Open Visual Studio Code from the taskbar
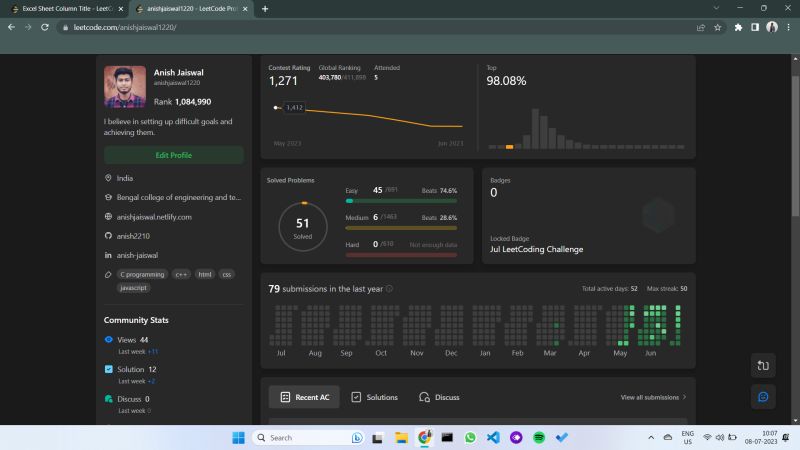The width and height of the screenshot is (800, 450). pyautogui.click(x=493, y=438)
